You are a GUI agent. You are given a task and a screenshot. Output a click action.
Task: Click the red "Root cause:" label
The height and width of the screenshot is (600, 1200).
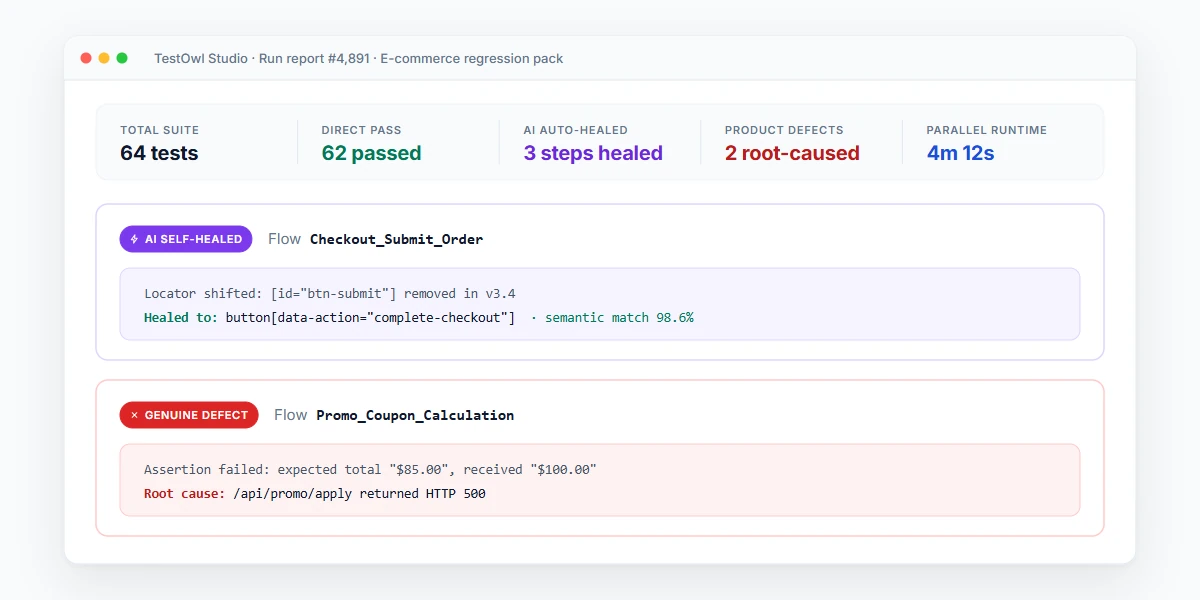[x=185, y=493]
